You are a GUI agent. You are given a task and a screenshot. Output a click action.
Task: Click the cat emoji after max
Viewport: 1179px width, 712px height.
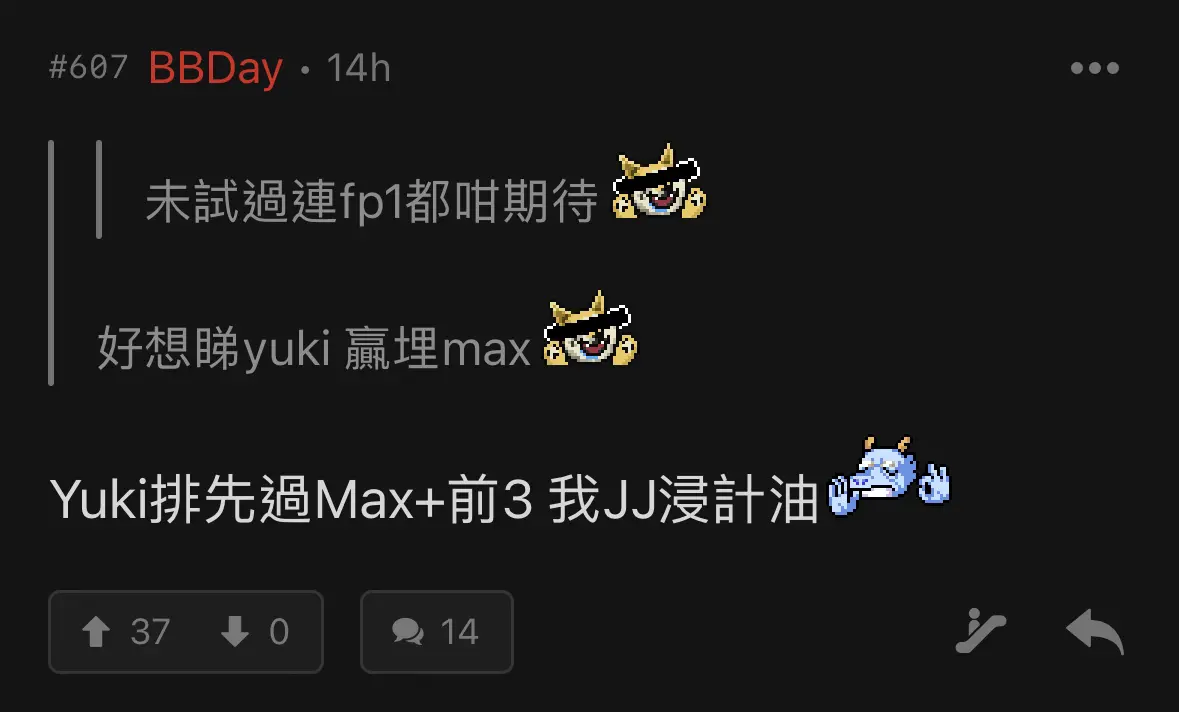pyautogui.click(x=590, y=329)
